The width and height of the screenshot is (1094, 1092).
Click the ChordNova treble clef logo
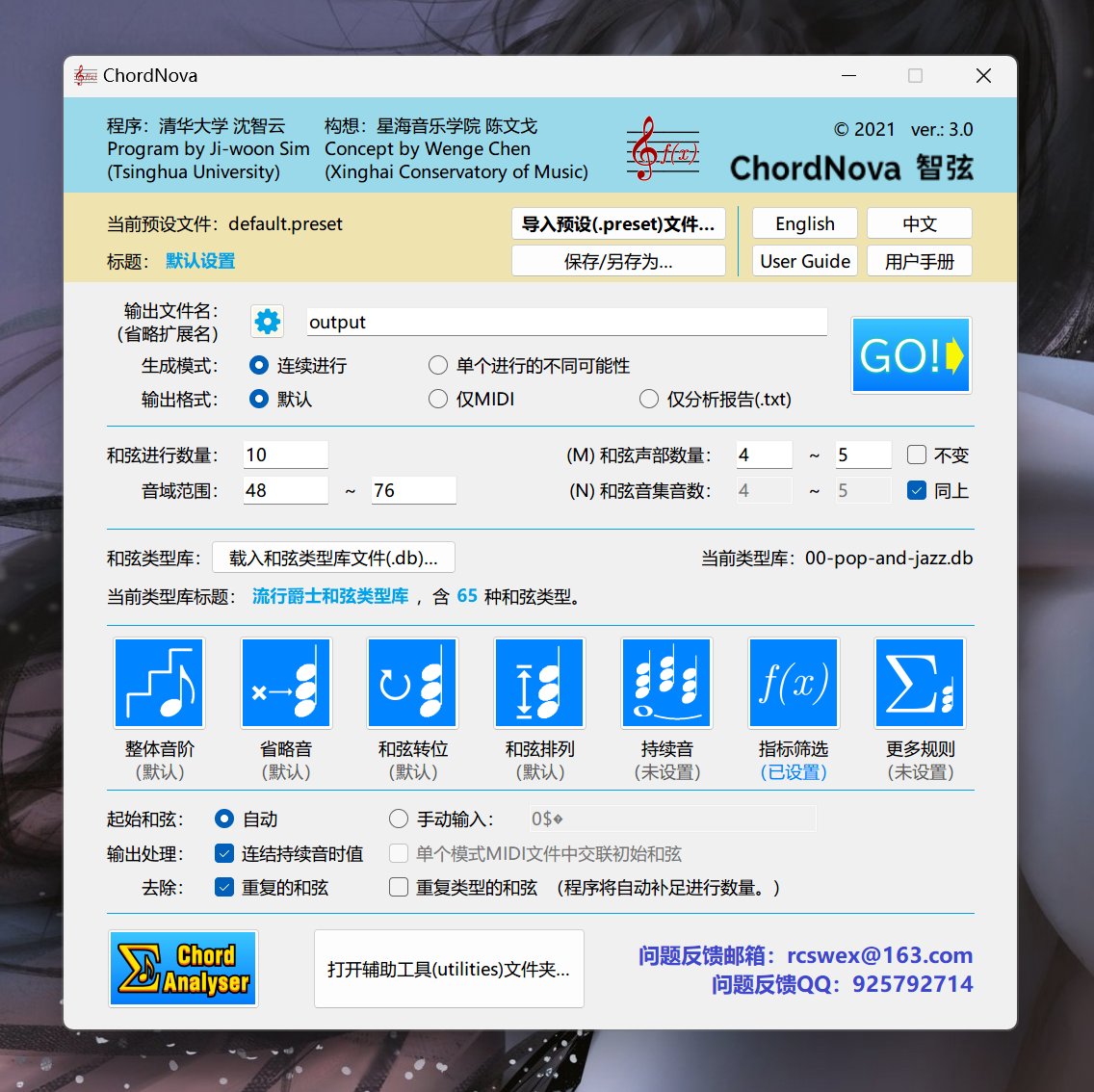pyautogui.click(x=663, y=148)
